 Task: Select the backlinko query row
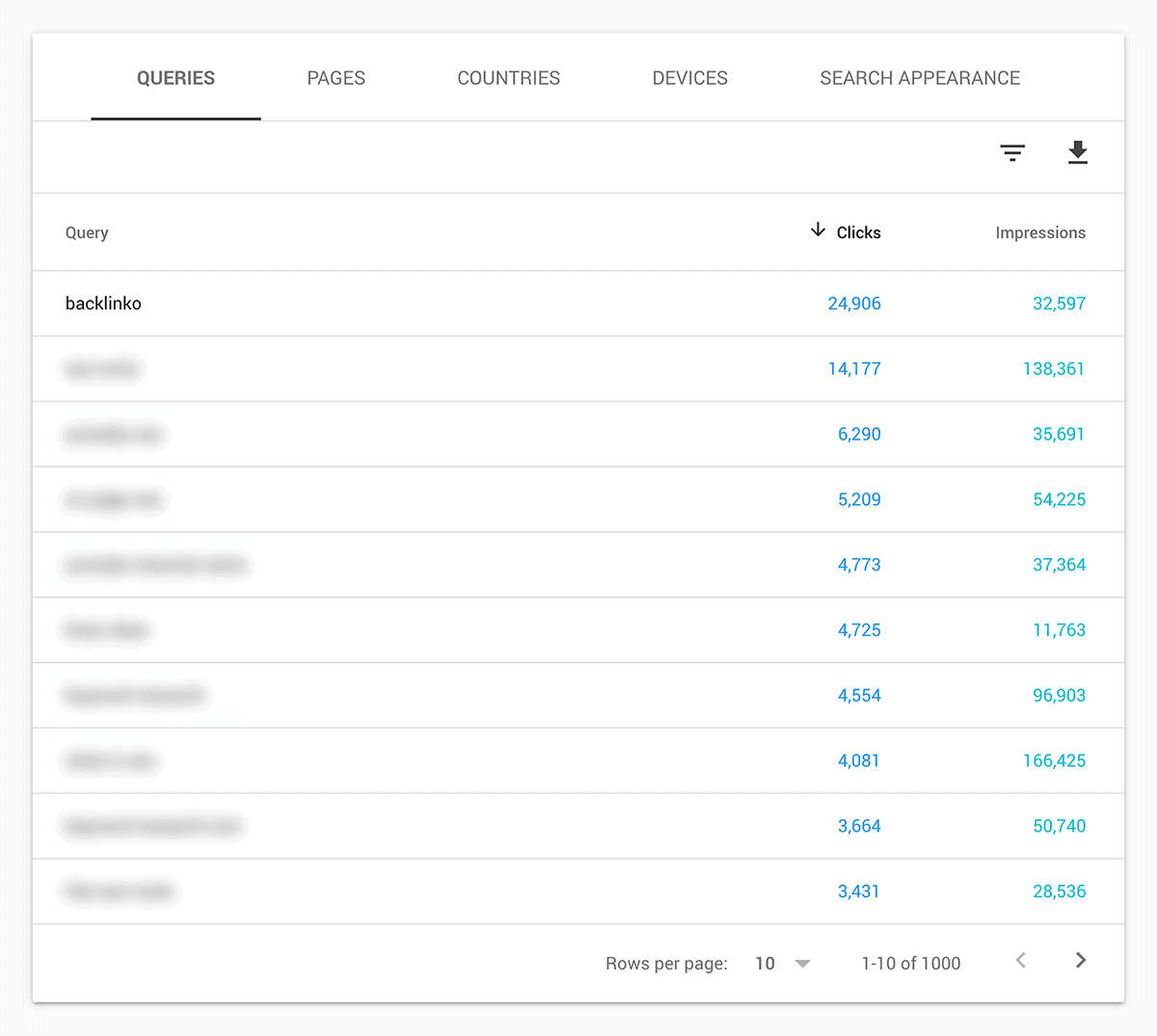578,304
